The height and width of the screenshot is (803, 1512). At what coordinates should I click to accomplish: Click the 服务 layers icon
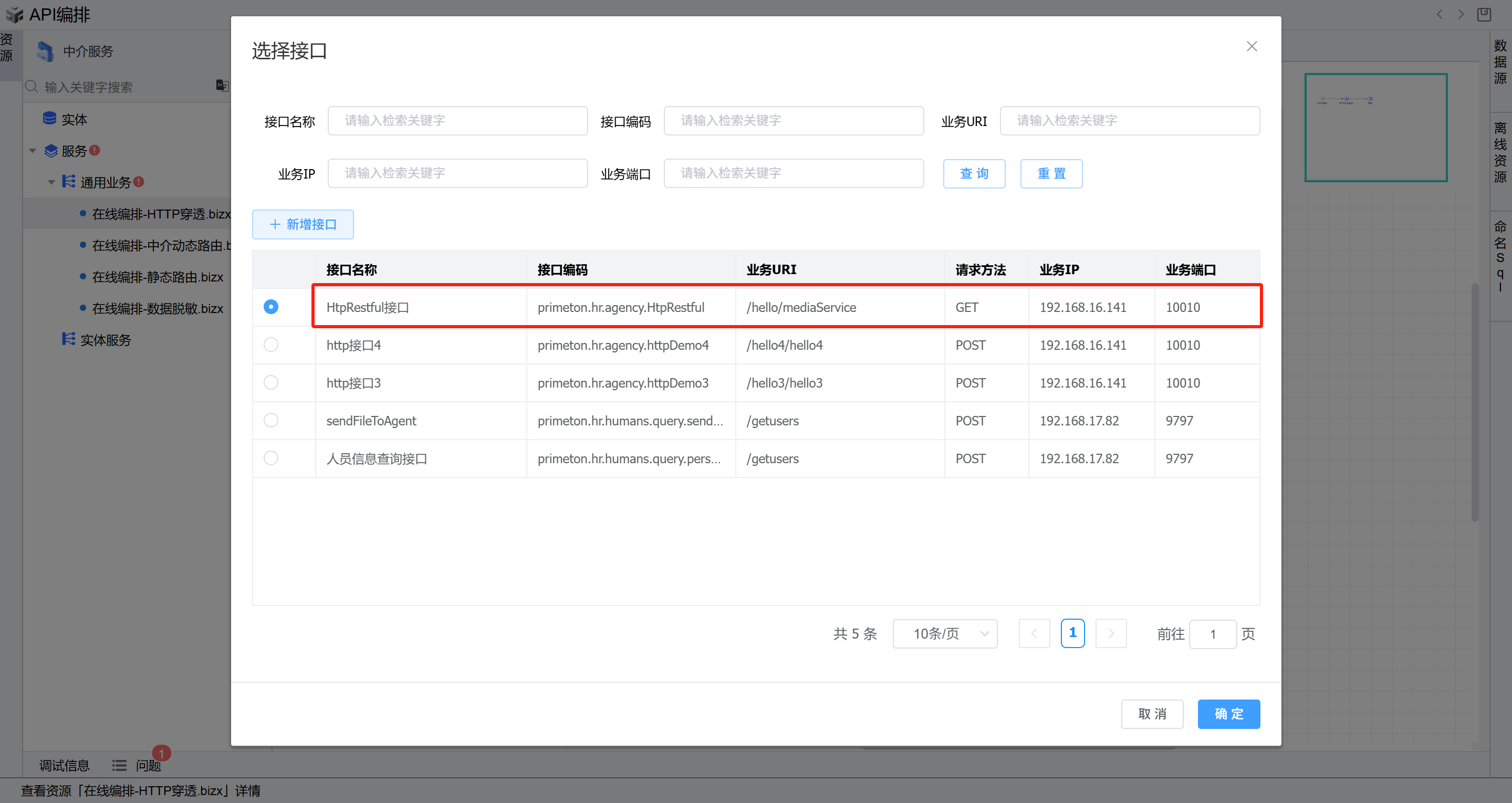point(51,151)
